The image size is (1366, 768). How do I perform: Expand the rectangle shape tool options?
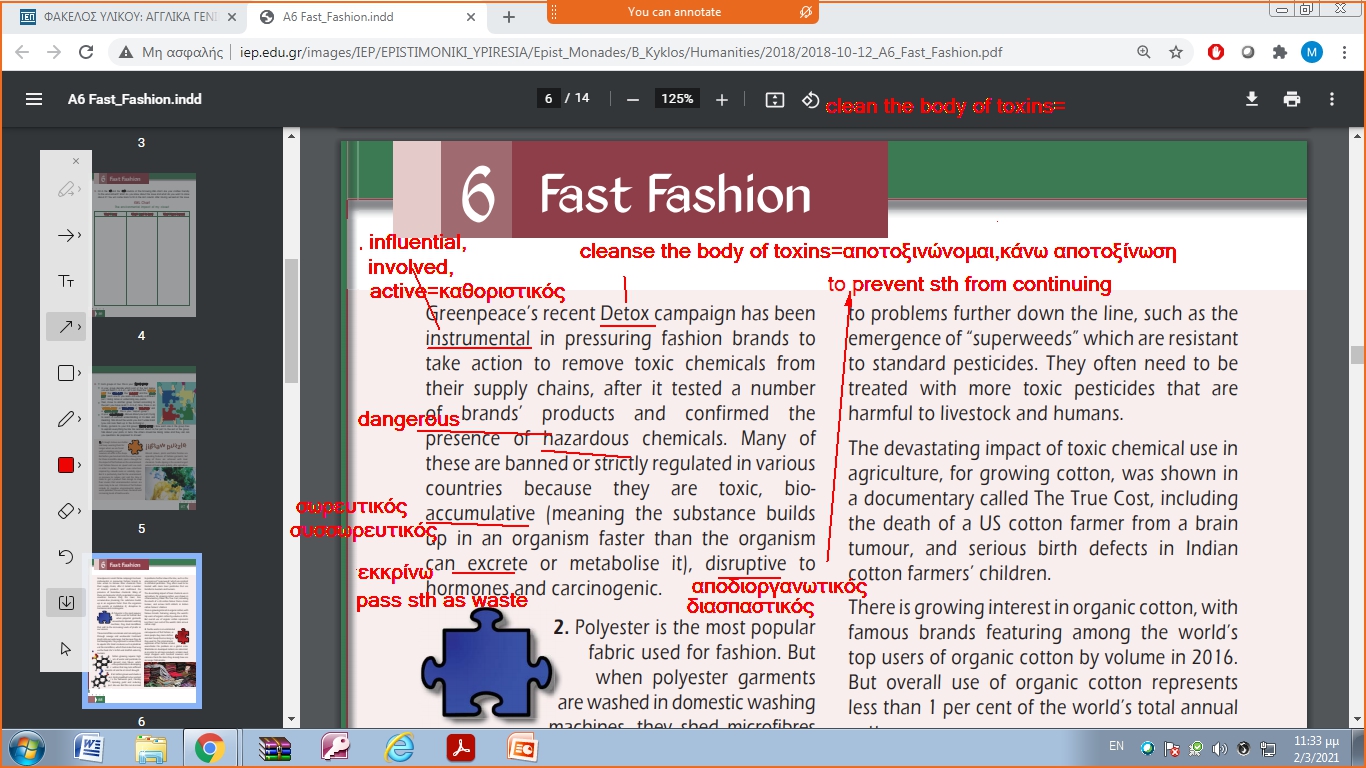click(x=79, y=373)
